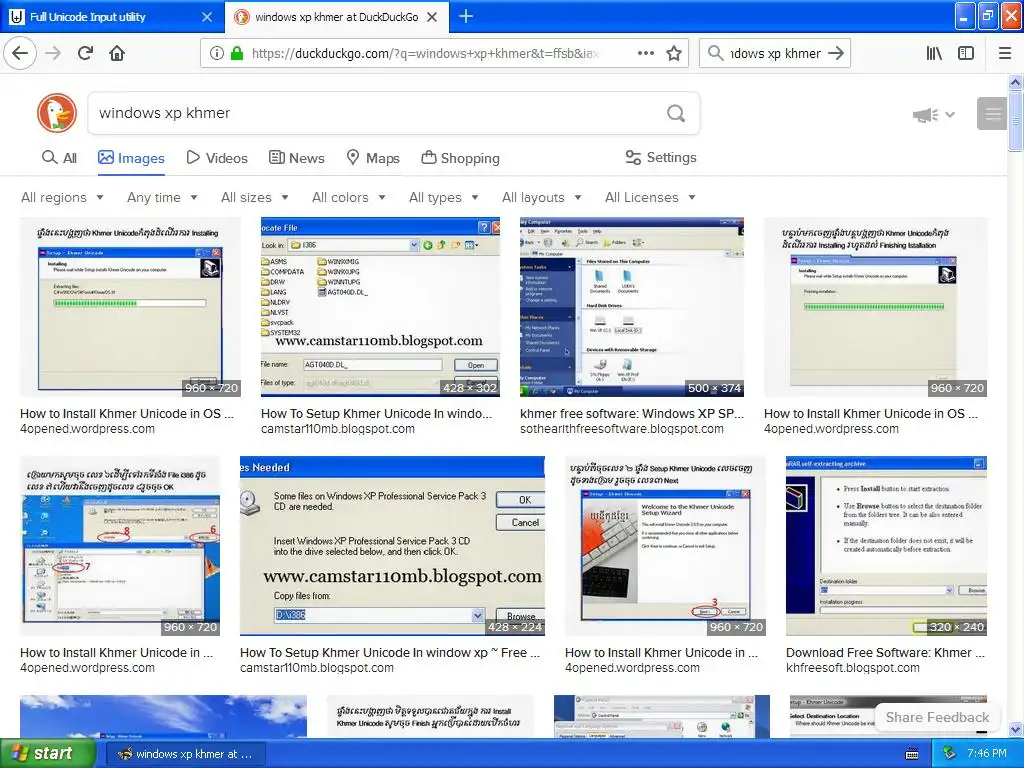Open the News results tab
Image resolution: width=1024 pixels, height=768 pixels.
point(296,158)
